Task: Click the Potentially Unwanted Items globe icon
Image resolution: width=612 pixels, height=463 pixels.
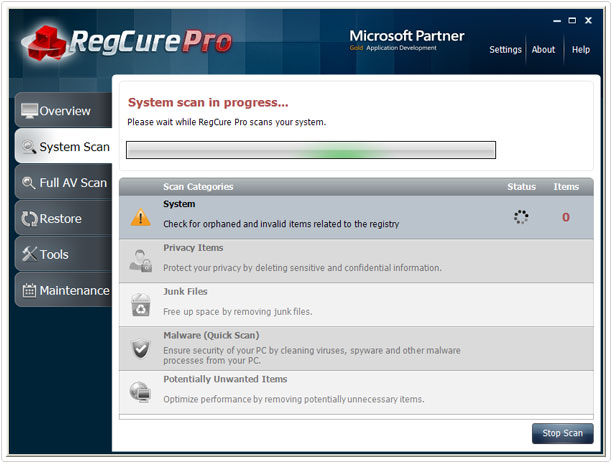Action: [141, 392]
